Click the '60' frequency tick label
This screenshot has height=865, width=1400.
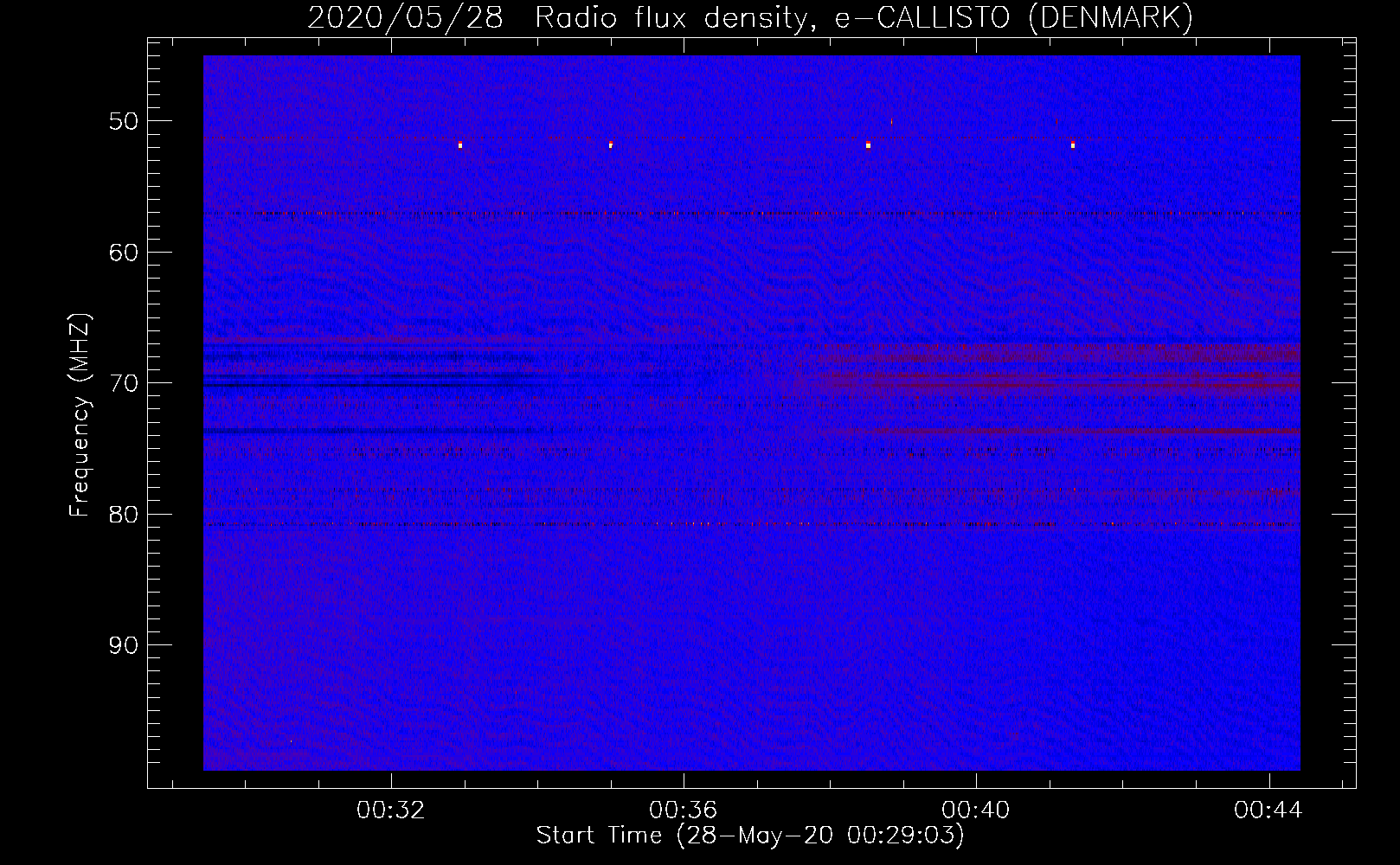pos(124,253)
